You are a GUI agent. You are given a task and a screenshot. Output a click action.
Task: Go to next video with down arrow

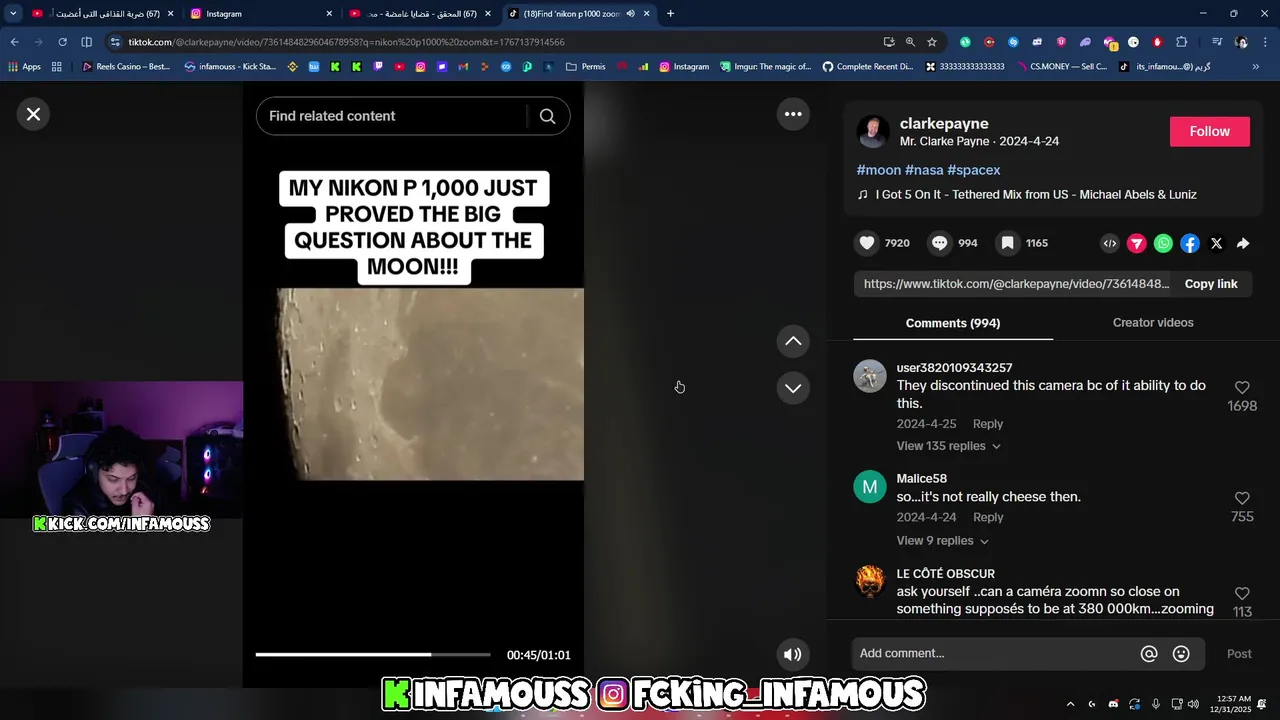[x=793, y=388]
